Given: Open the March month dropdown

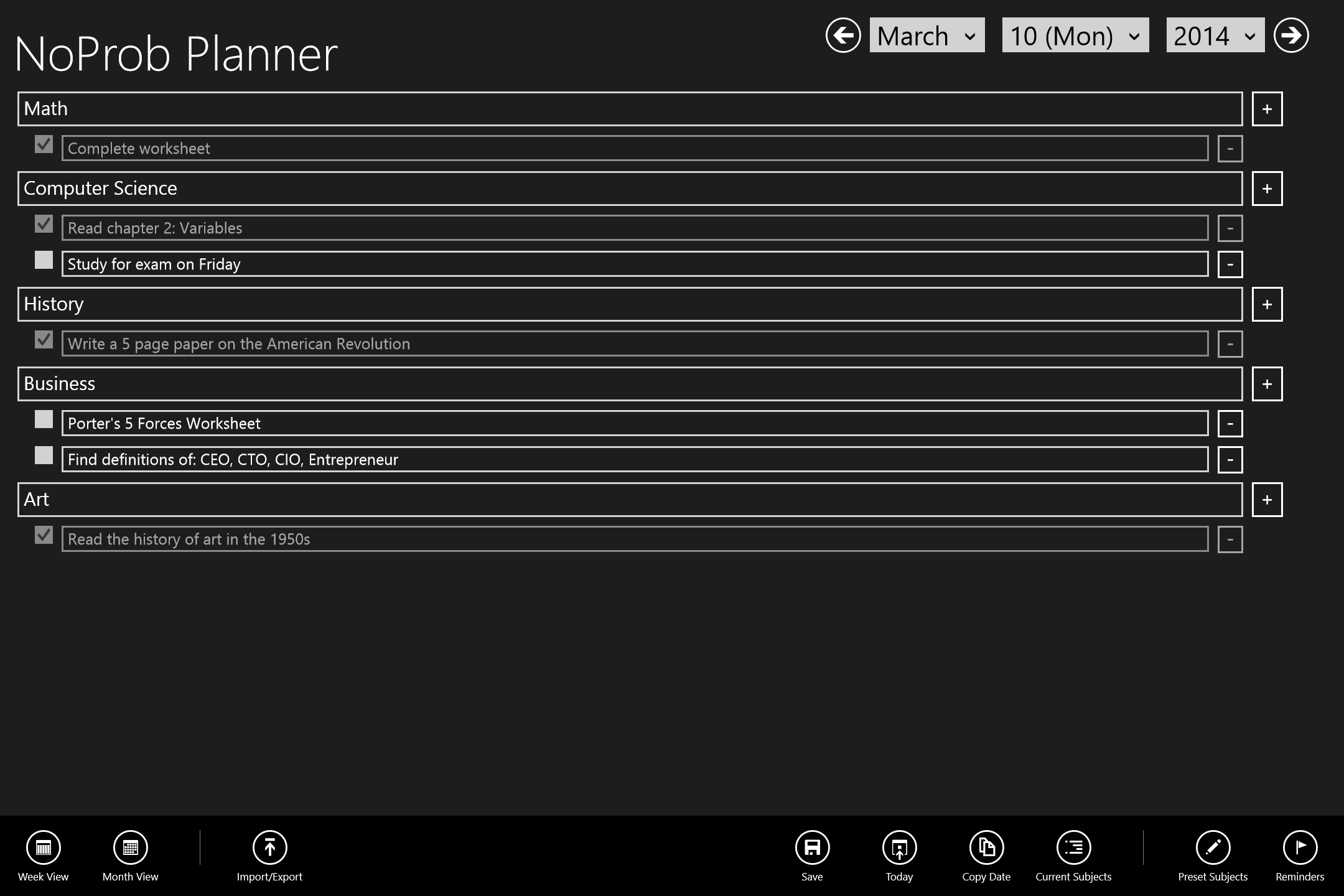Looking at the screenshot, I should pyautogui.click(x=926, y=35).
